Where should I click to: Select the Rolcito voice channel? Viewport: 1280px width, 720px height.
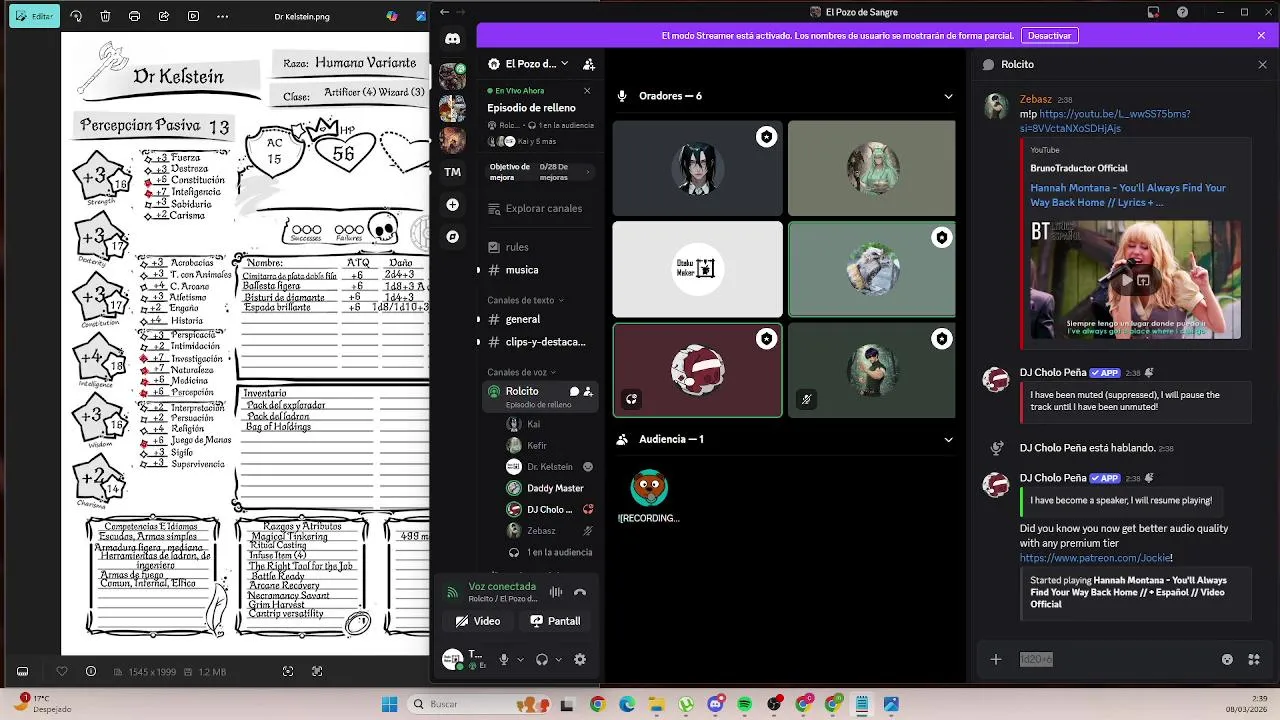538,397
